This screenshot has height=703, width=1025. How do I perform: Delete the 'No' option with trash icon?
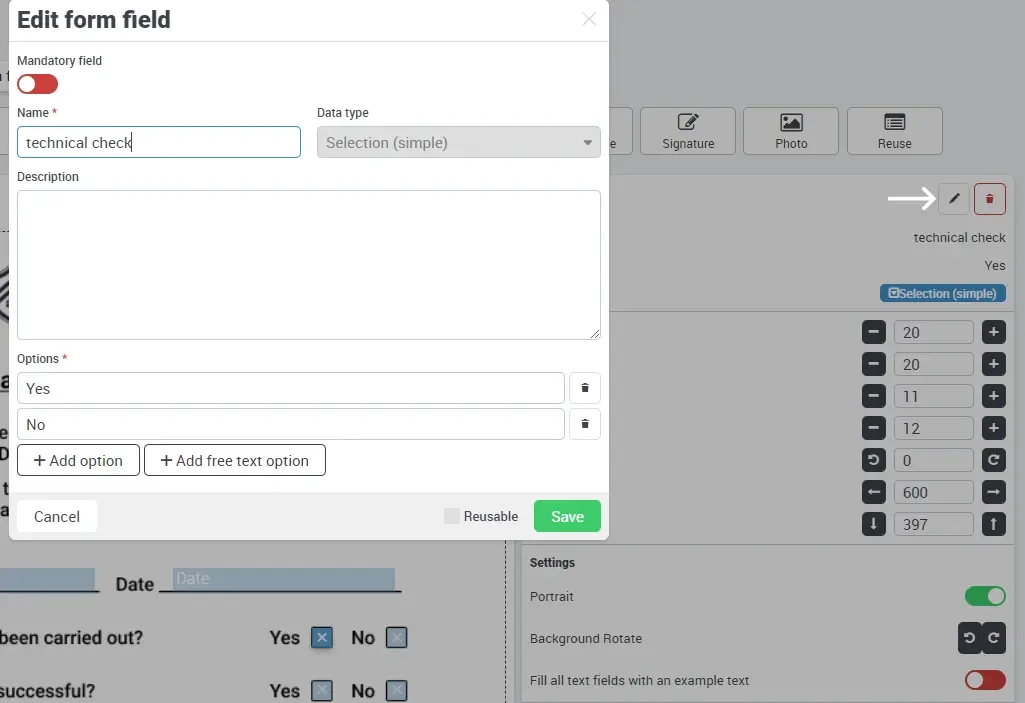(585, 424)
